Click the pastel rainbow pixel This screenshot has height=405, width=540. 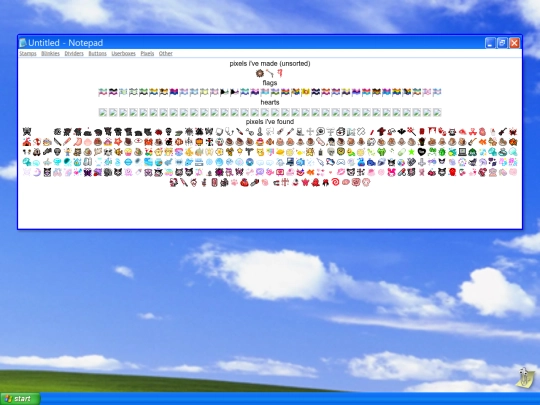(168, 172)
